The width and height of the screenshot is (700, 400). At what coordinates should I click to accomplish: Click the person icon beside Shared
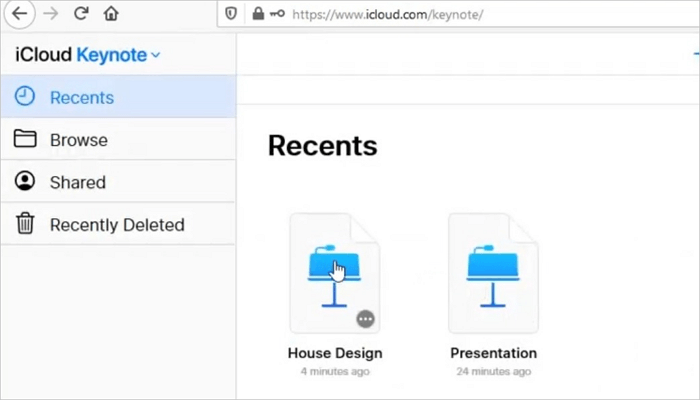click(25, 181)
